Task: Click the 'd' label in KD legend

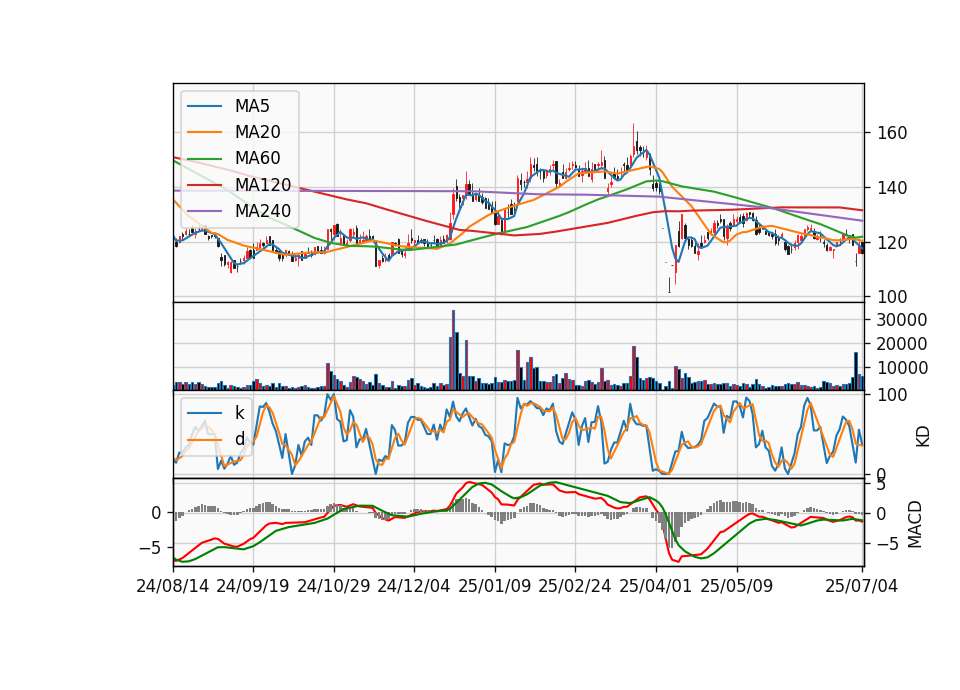Action: (239, 439)
